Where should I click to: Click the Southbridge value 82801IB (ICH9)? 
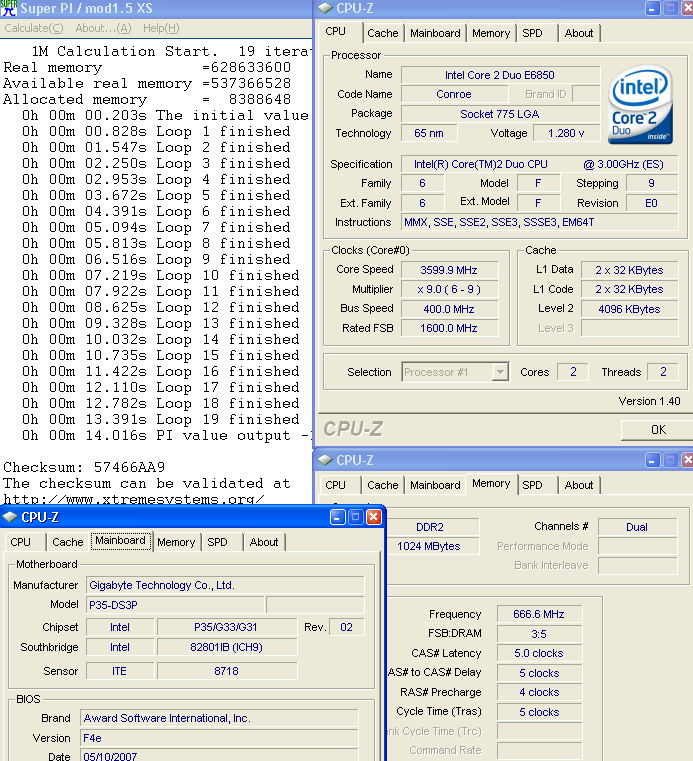point(226,647)
